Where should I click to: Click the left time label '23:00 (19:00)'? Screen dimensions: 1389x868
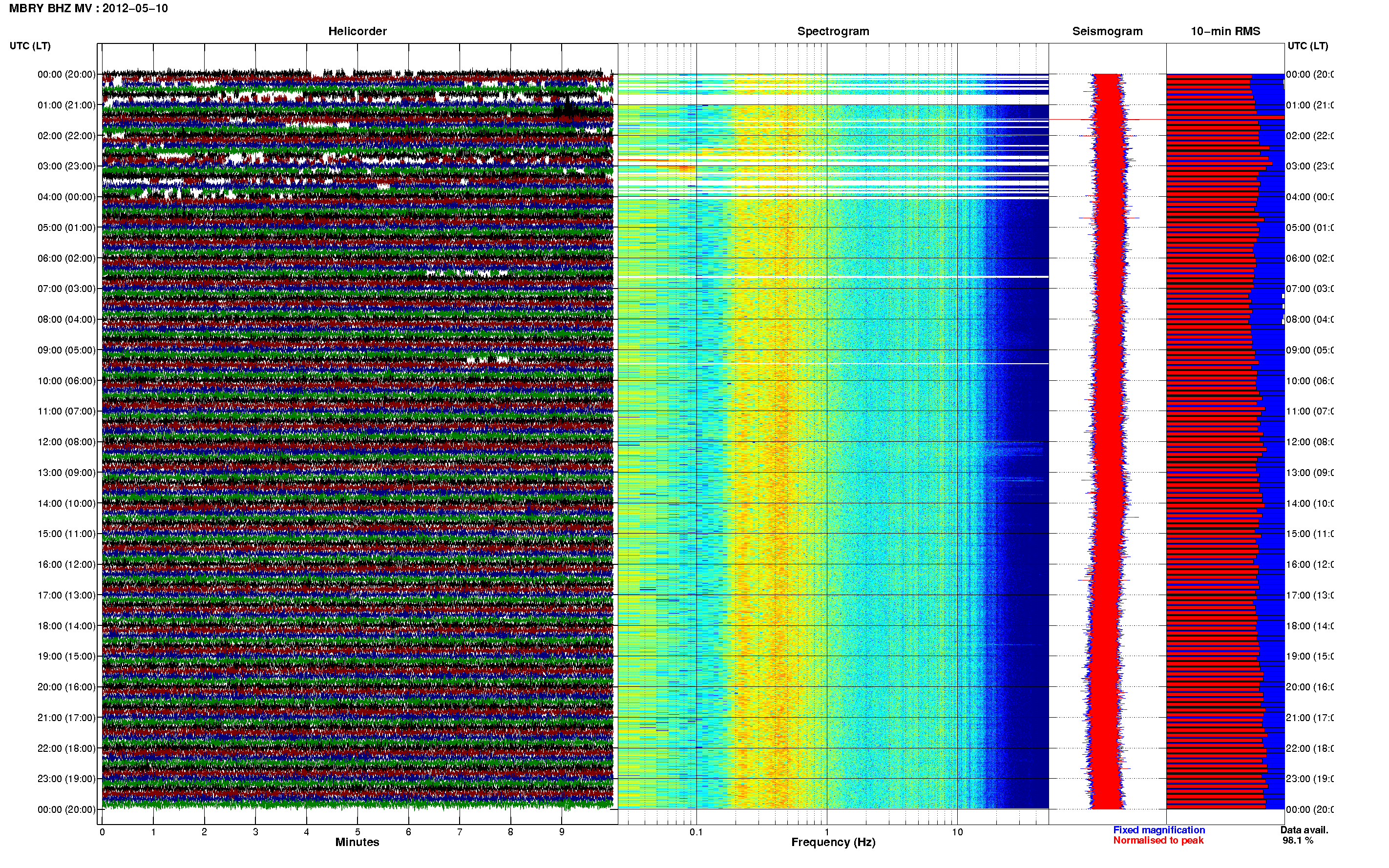click(x=66, y=779)
